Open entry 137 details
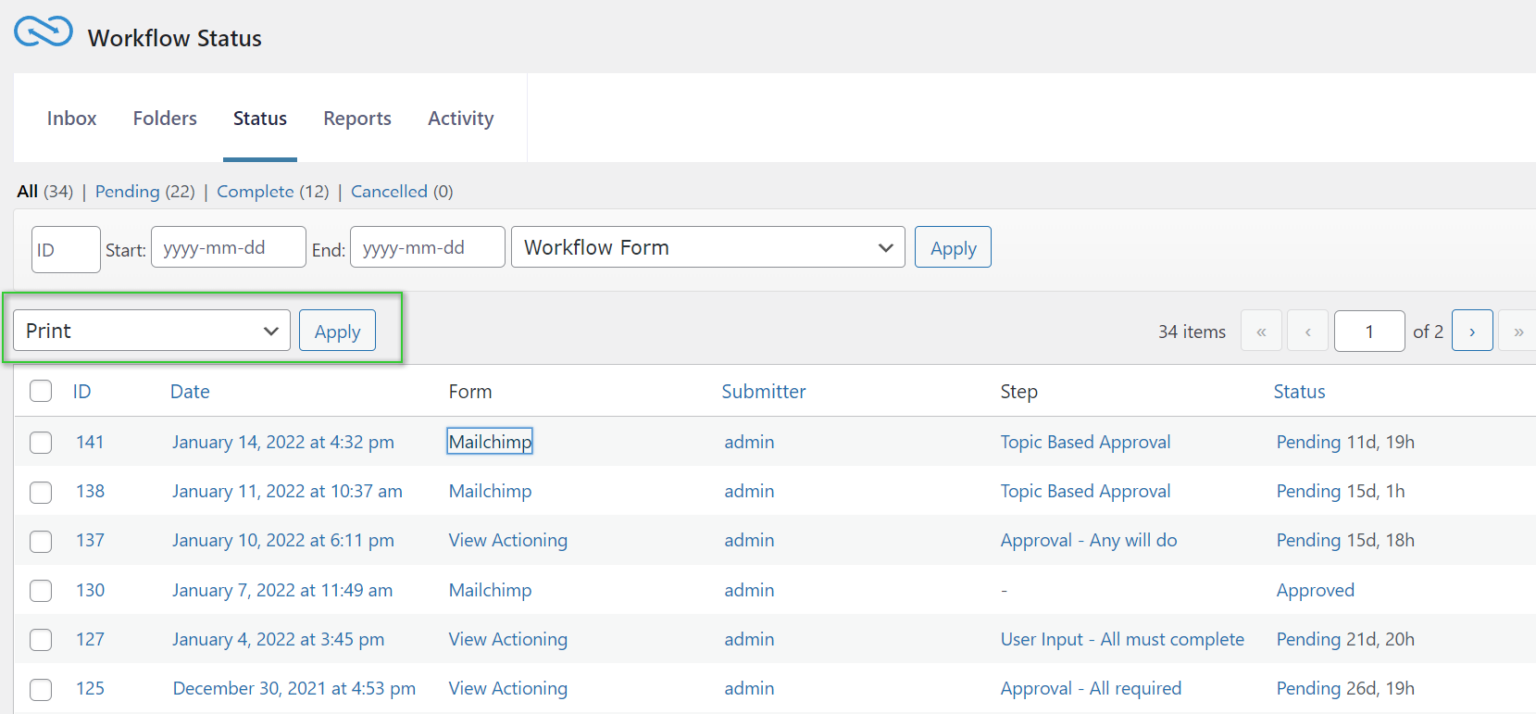The image size is (1536, 714). [x=90, y=540]
